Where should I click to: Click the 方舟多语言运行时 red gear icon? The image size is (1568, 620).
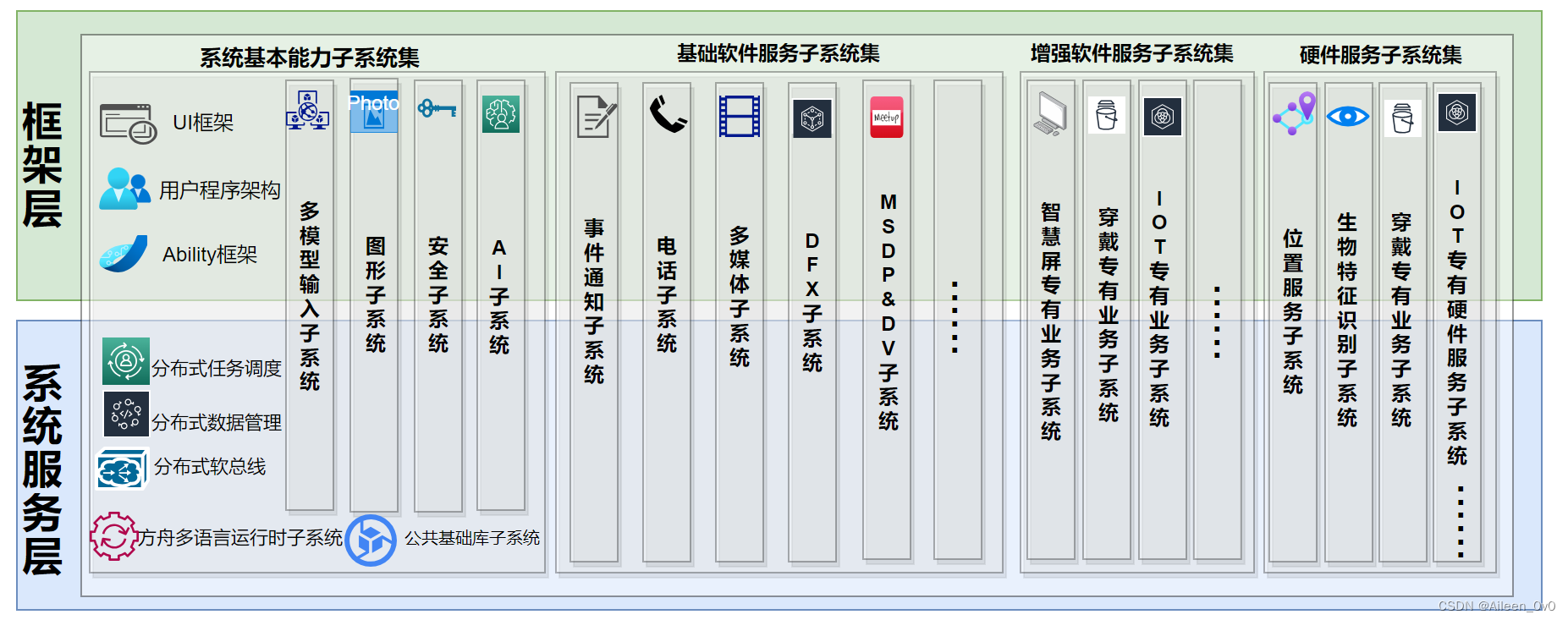click(113, 535)
